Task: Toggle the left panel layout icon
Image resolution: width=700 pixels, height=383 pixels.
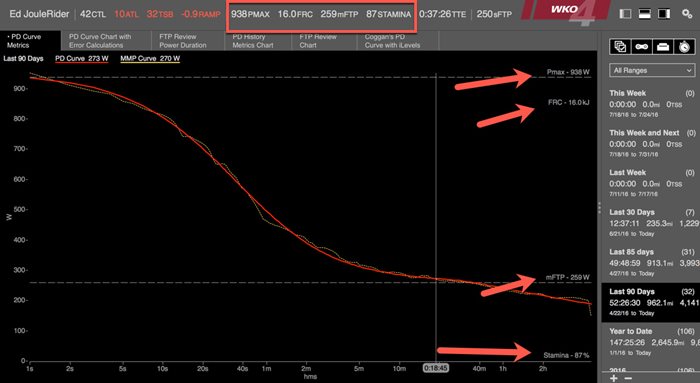Action: pyautogui.click(x=625, y=14)
